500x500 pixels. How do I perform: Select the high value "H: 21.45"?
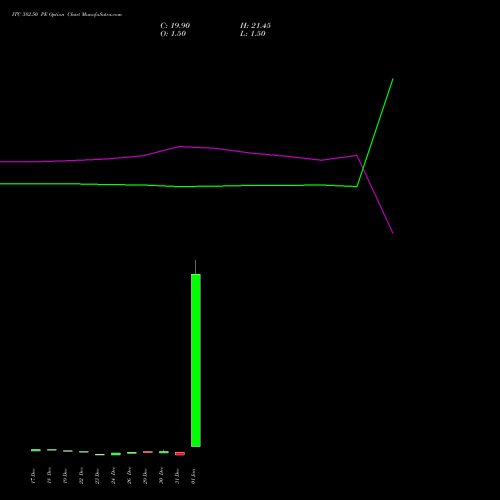[255, 26]
